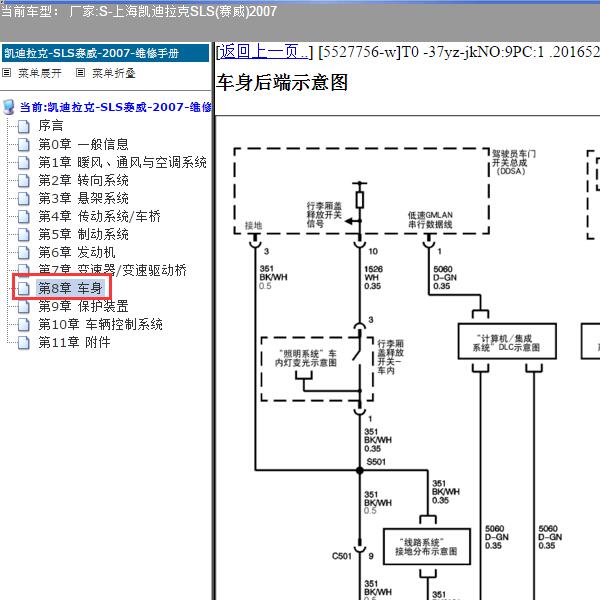
Task: Click "线路系统" 接地分布示意图 box in diagram
Action: click(x=427, y=546)
